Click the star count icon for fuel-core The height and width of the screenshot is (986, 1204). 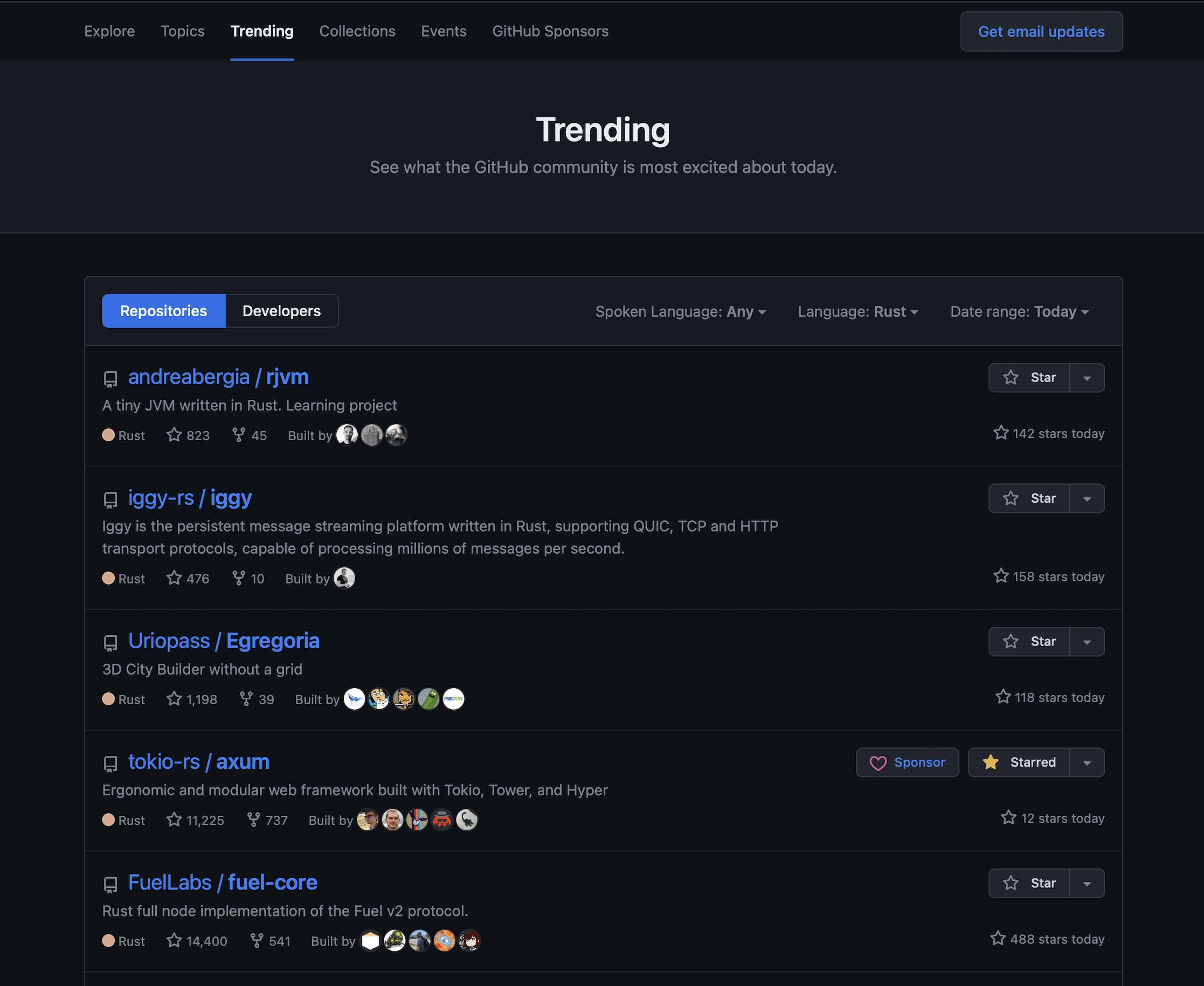[x=174, y=941]
